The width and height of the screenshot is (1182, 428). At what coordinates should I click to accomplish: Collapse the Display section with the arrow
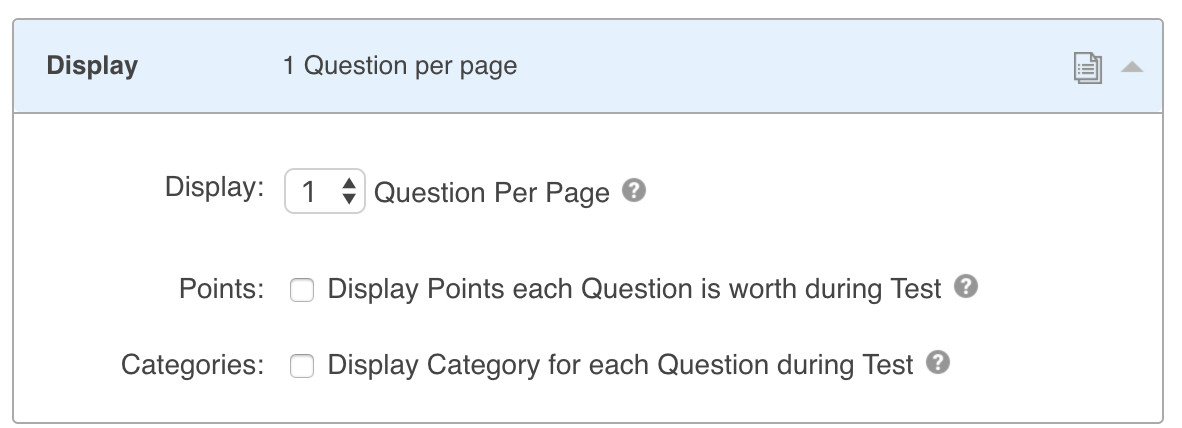pyautogui.click(x=1132, y=67)
